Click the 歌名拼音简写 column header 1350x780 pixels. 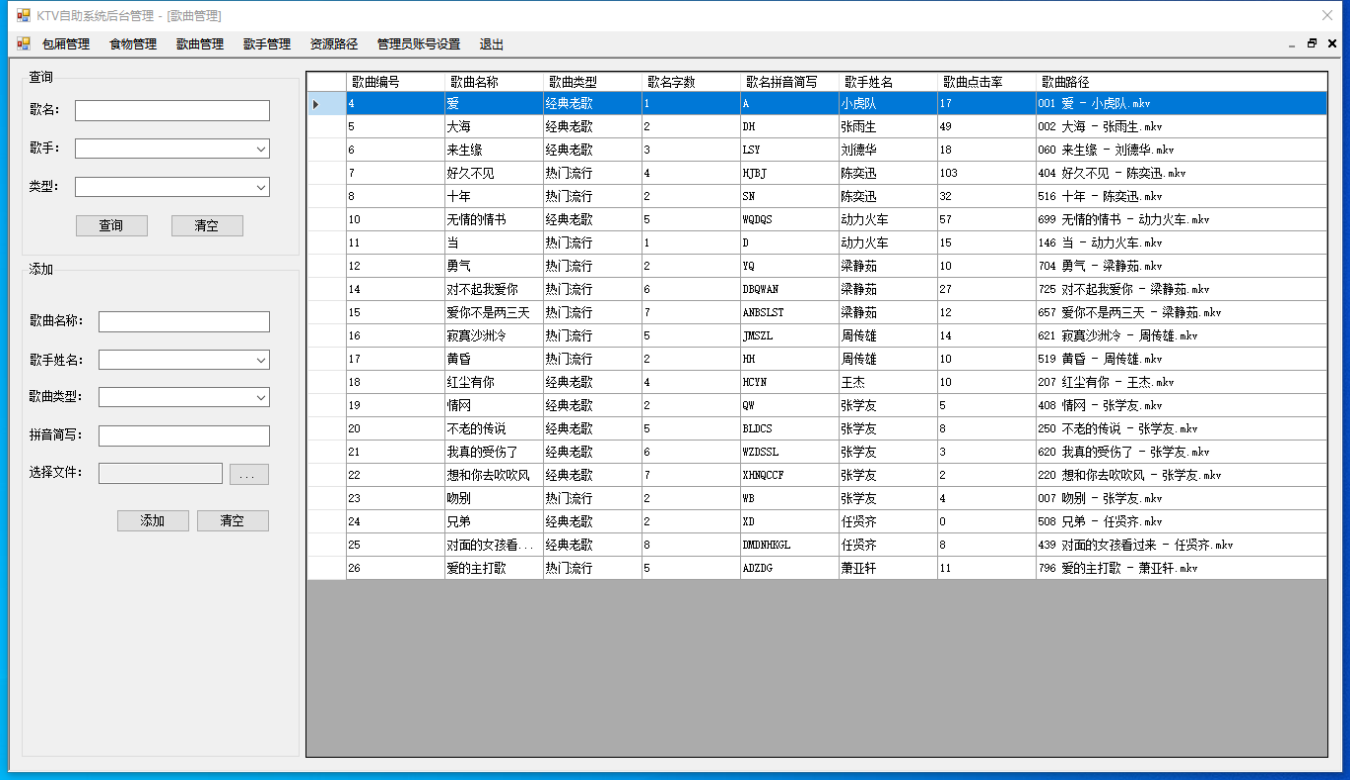tap(789, 82)
